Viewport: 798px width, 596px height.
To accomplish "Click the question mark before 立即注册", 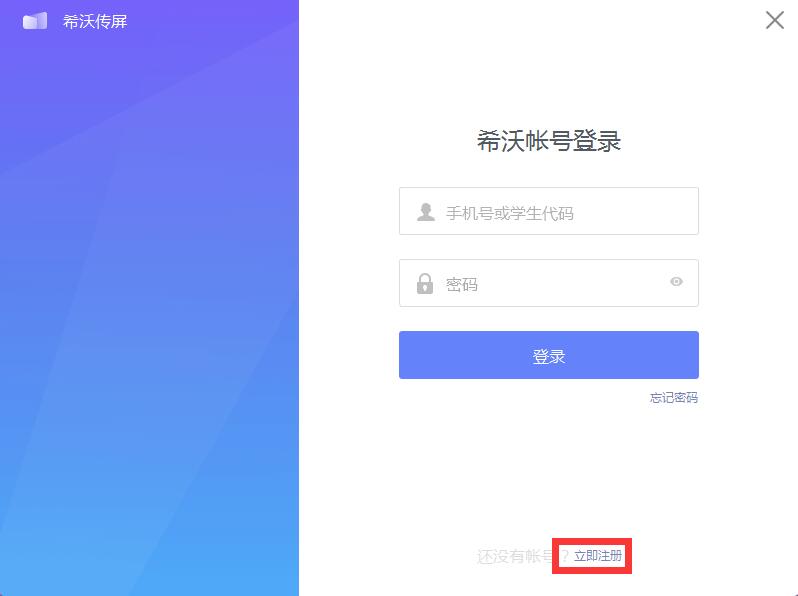I will [564, 556].
